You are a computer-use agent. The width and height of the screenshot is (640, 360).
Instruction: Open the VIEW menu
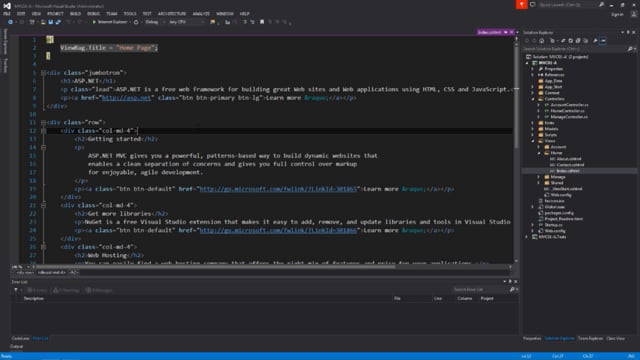point(36,14)
